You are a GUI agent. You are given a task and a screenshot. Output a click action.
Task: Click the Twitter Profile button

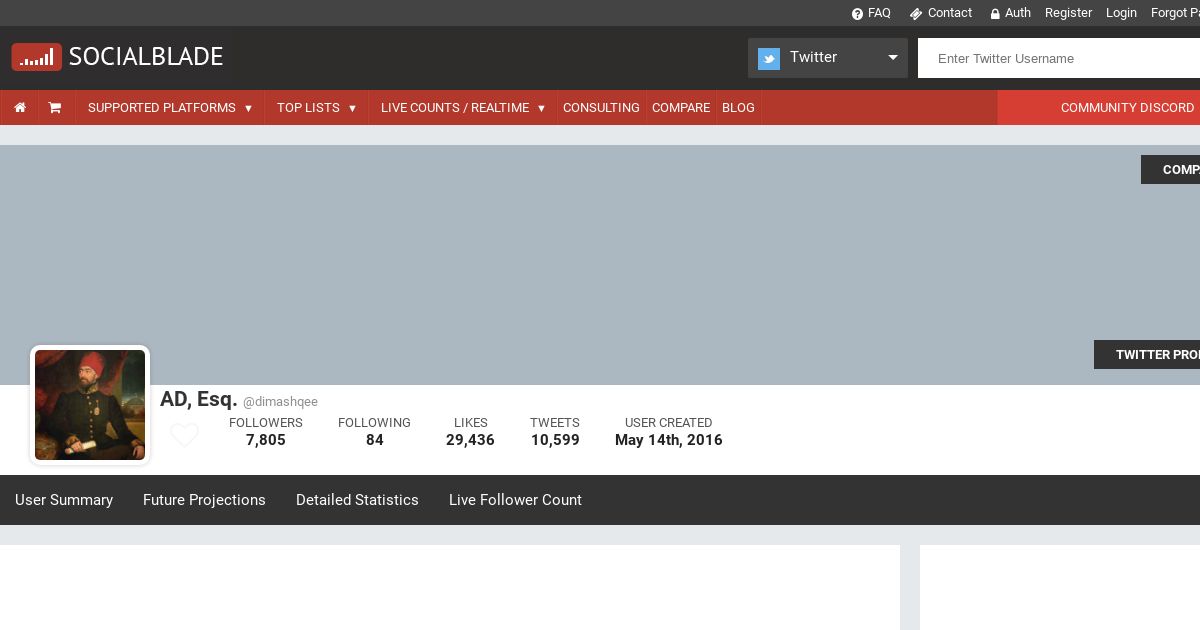(1147, 354)
